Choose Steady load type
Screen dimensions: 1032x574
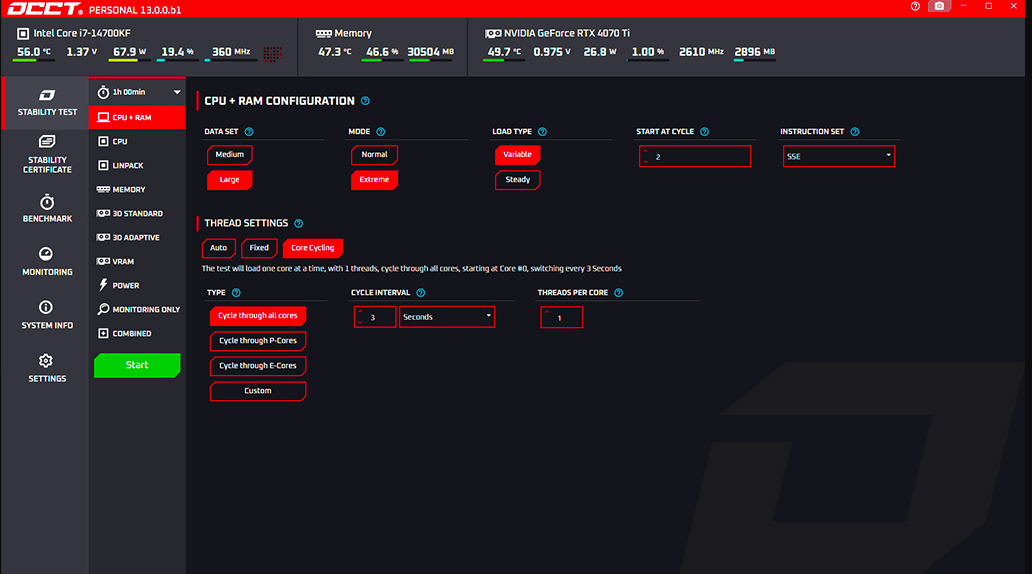(x=517, y=180)
